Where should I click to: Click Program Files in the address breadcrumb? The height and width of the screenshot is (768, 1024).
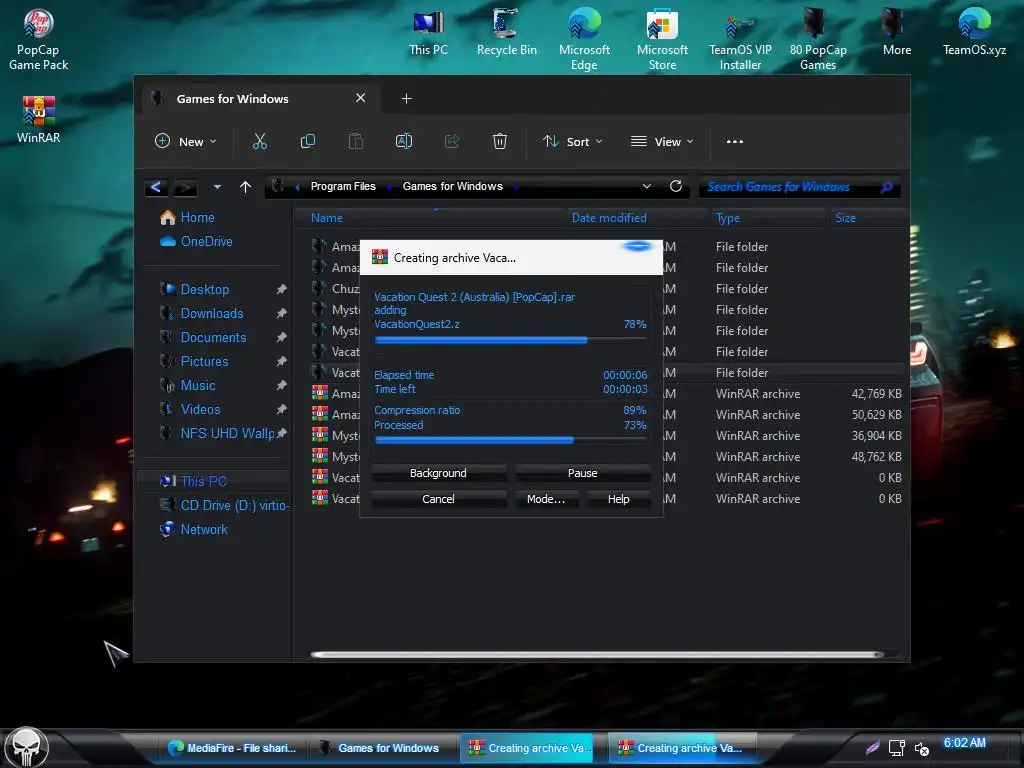pos(343,186)
